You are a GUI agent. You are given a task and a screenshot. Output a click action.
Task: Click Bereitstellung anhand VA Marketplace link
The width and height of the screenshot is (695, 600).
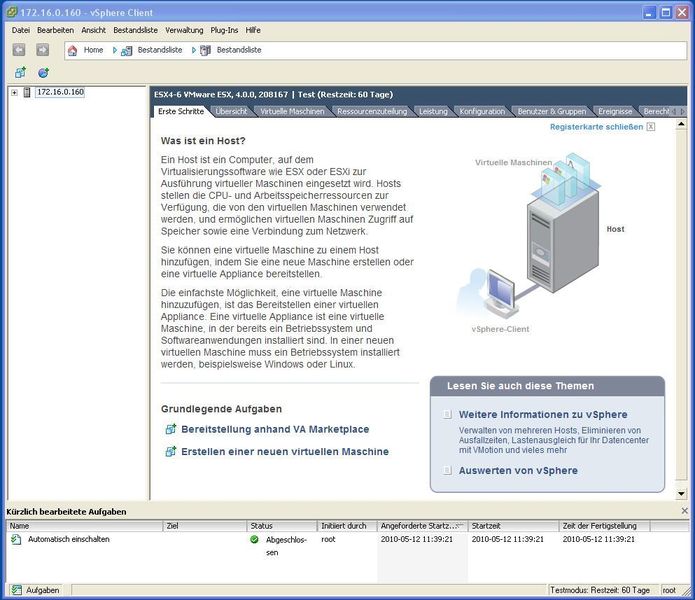pyautogui.click(x=275, y=429)
